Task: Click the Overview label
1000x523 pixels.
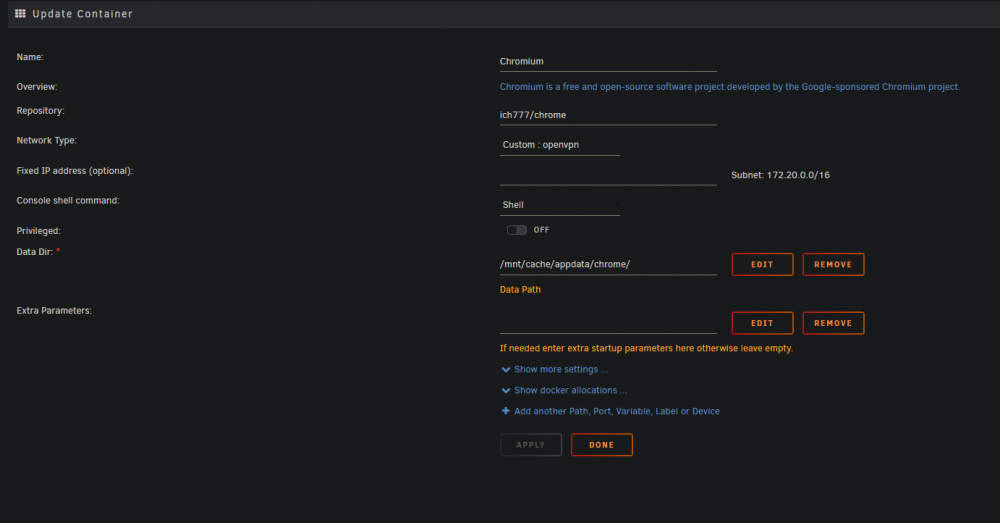Action: pyautogui.click(x=37, y=87)
